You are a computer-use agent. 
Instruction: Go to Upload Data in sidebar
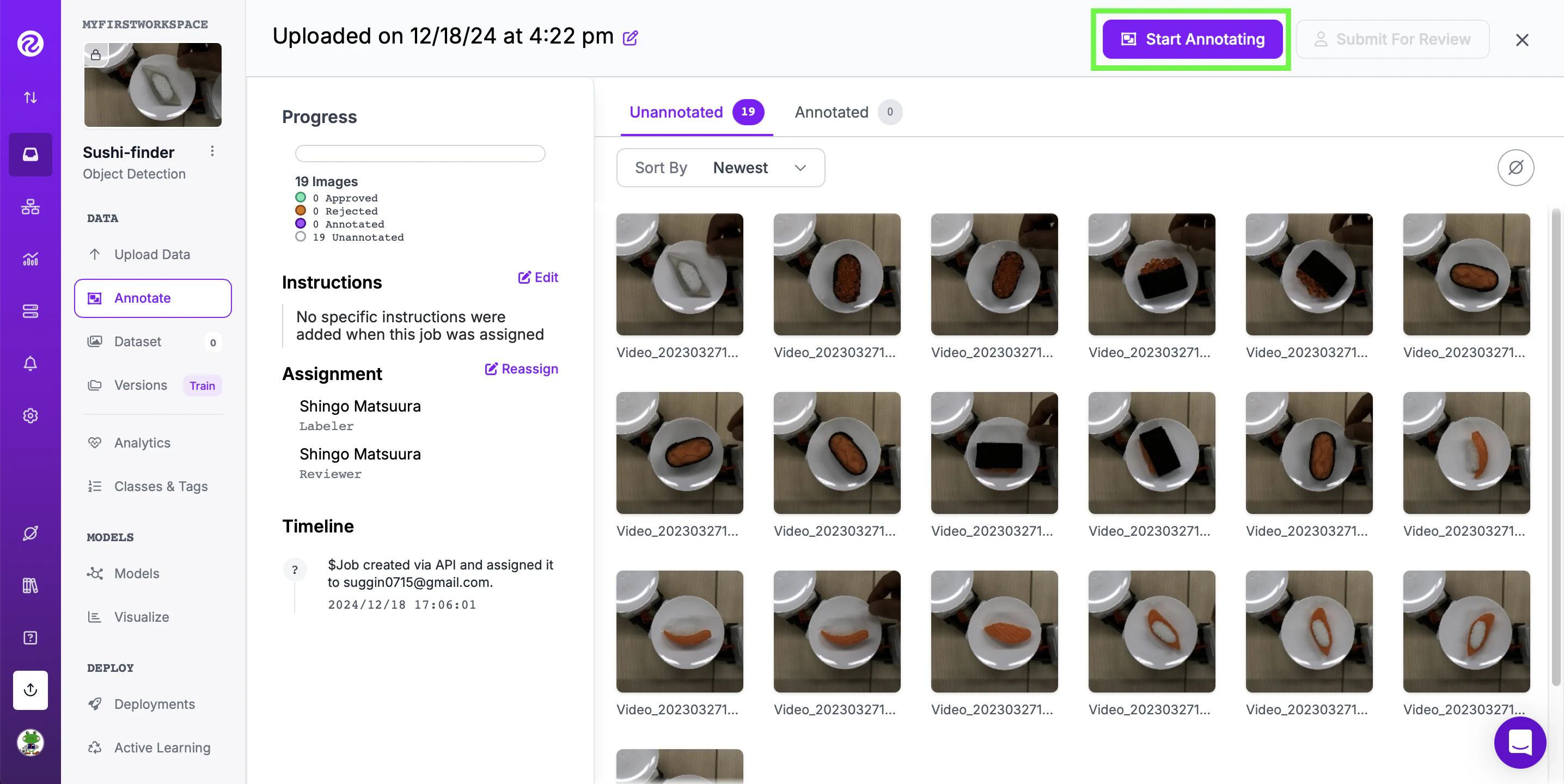click(152, 254)
